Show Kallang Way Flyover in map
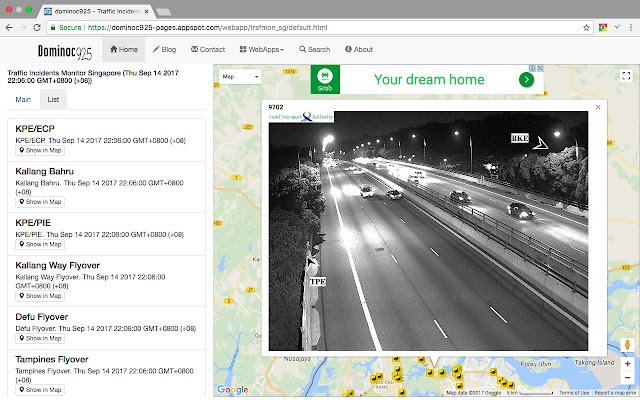 40,296
